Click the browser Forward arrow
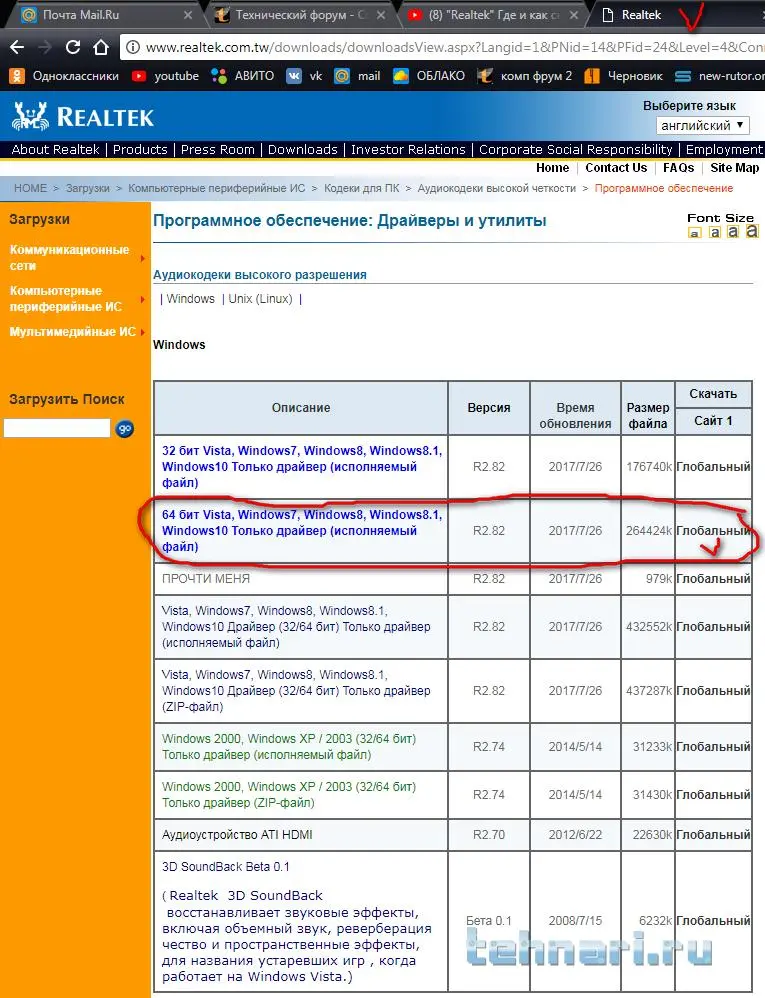Image resolution: width=765 pixels, height=998 pixels. 45,47
